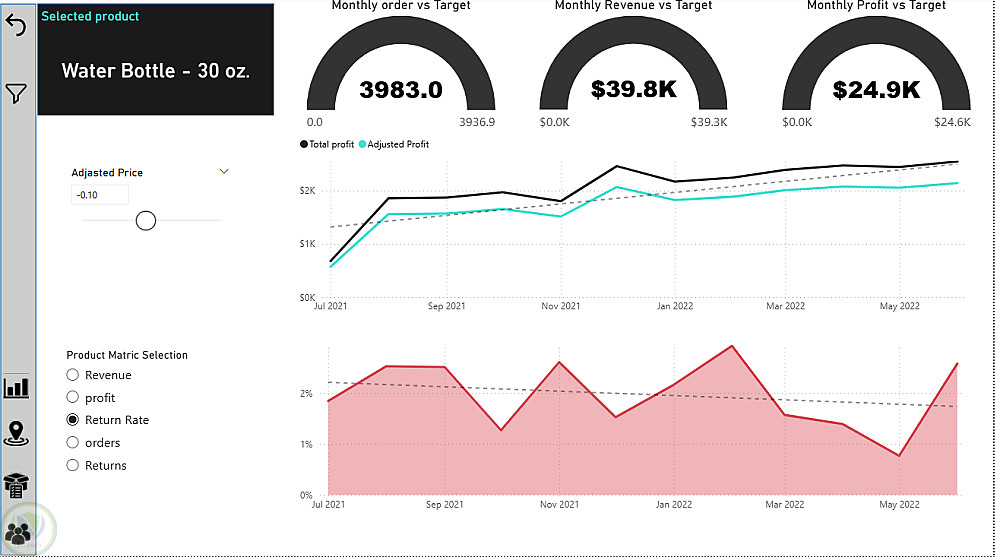Click the Adjusted Price value field

99,195
